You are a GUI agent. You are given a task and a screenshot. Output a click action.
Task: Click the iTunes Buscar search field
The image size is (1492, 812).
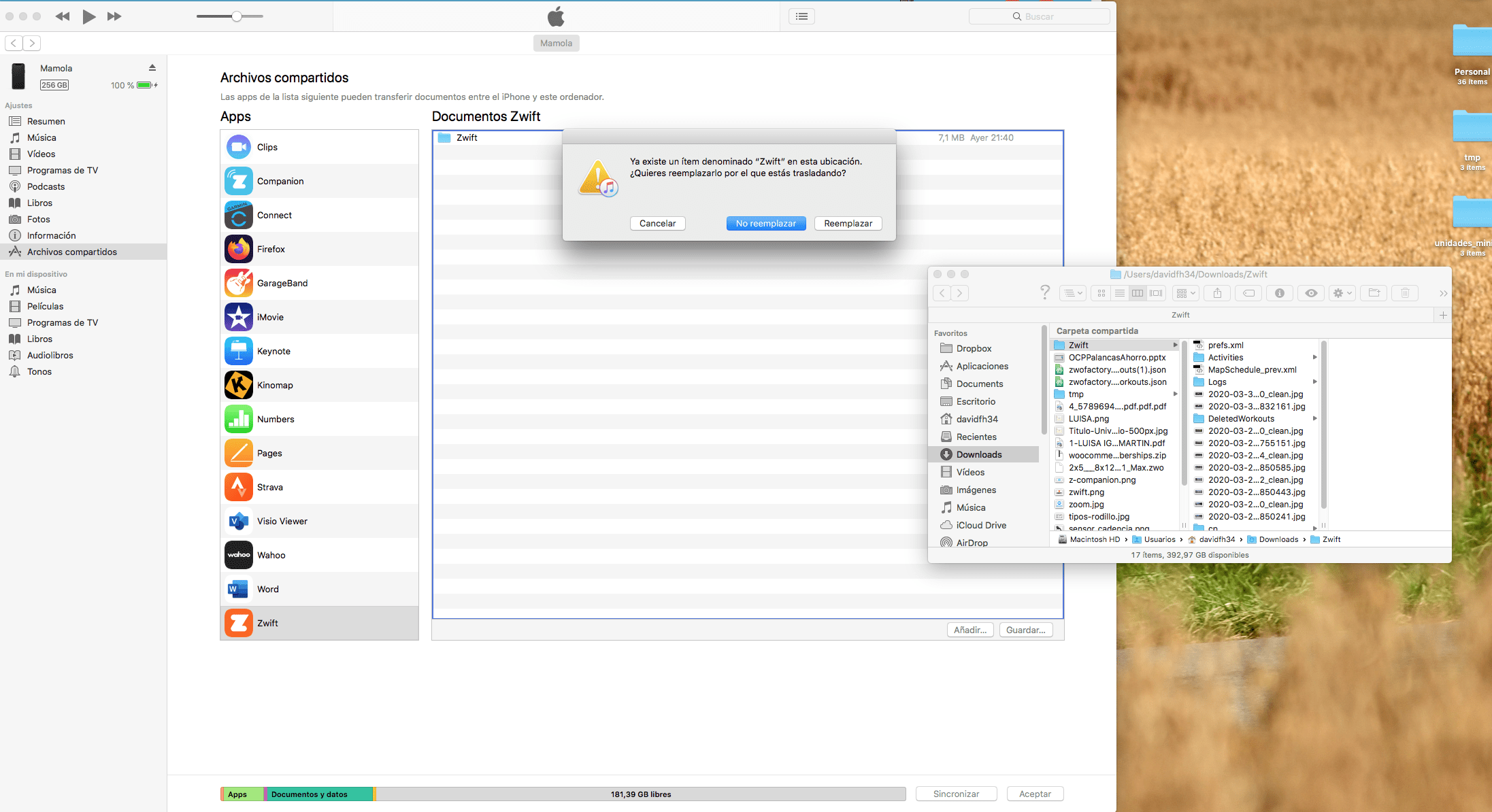coord(1039,16)
